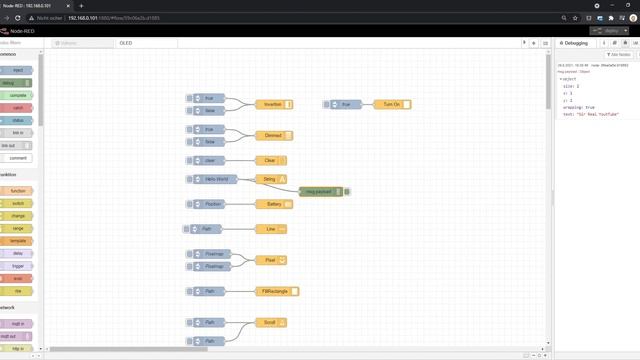Select the String node

271,179
